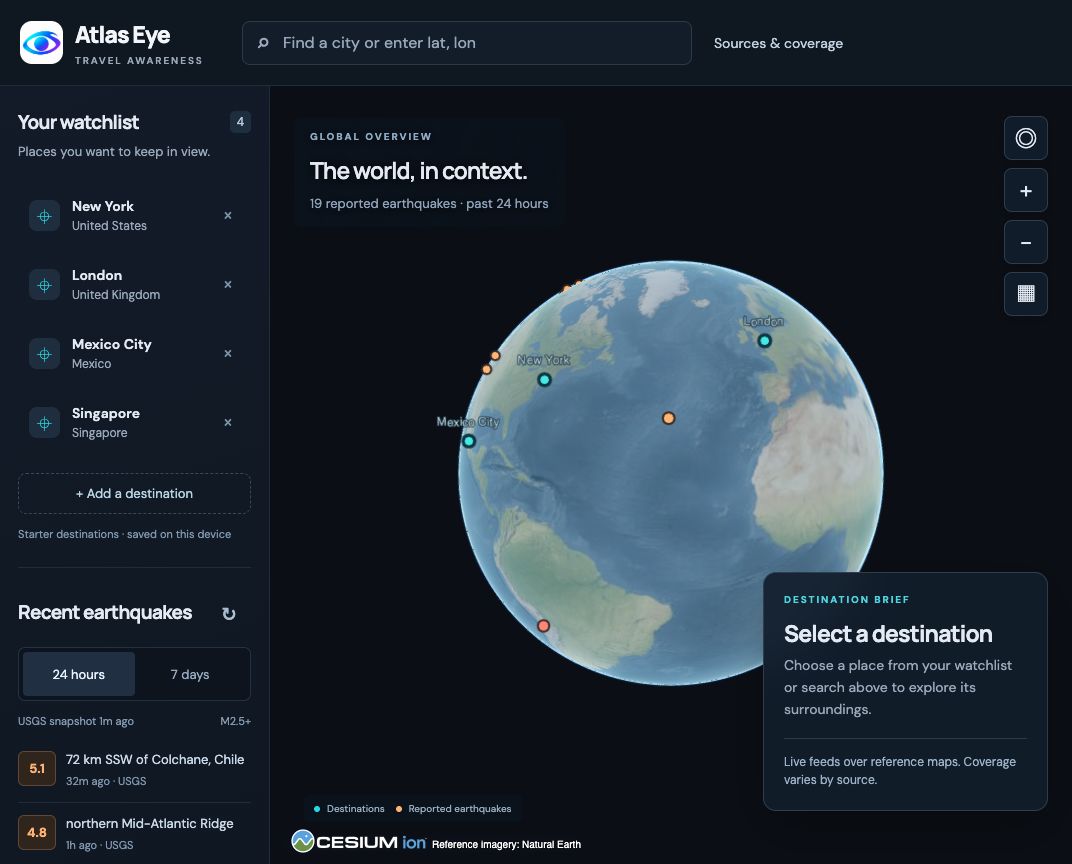Click the Cesium ion logo link
This screenshot has height=864, width=1072.
tap(359, 841)
